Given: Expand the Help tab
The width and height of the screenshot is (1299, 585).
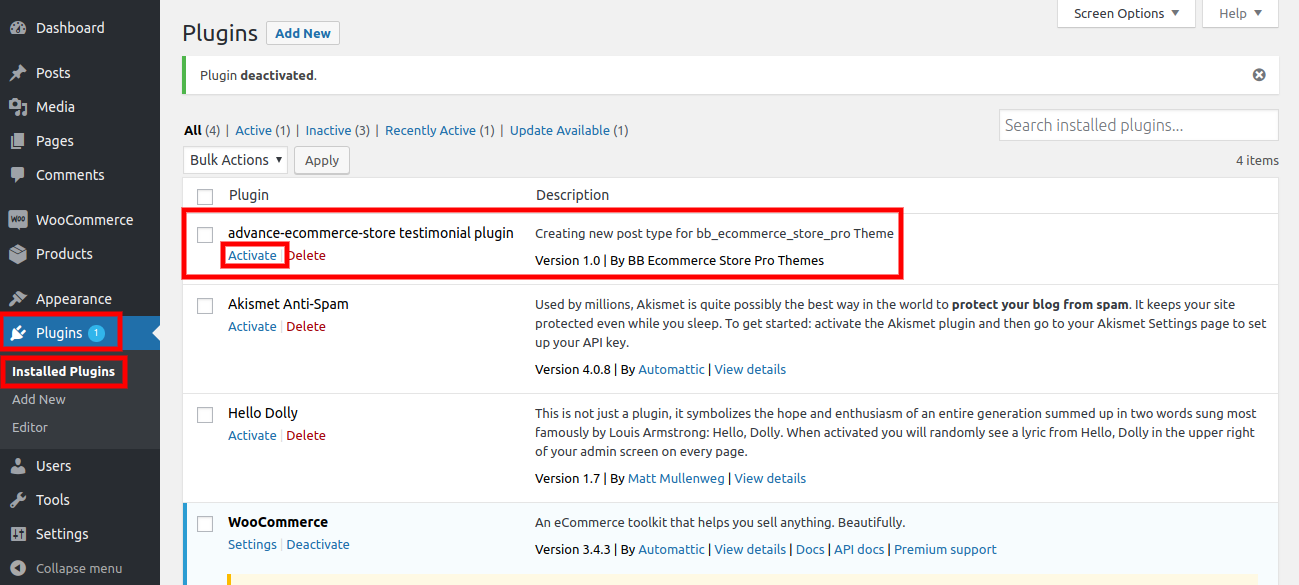Looking at the screenshot, I should pyautogui.click(x=1240, y=14).
